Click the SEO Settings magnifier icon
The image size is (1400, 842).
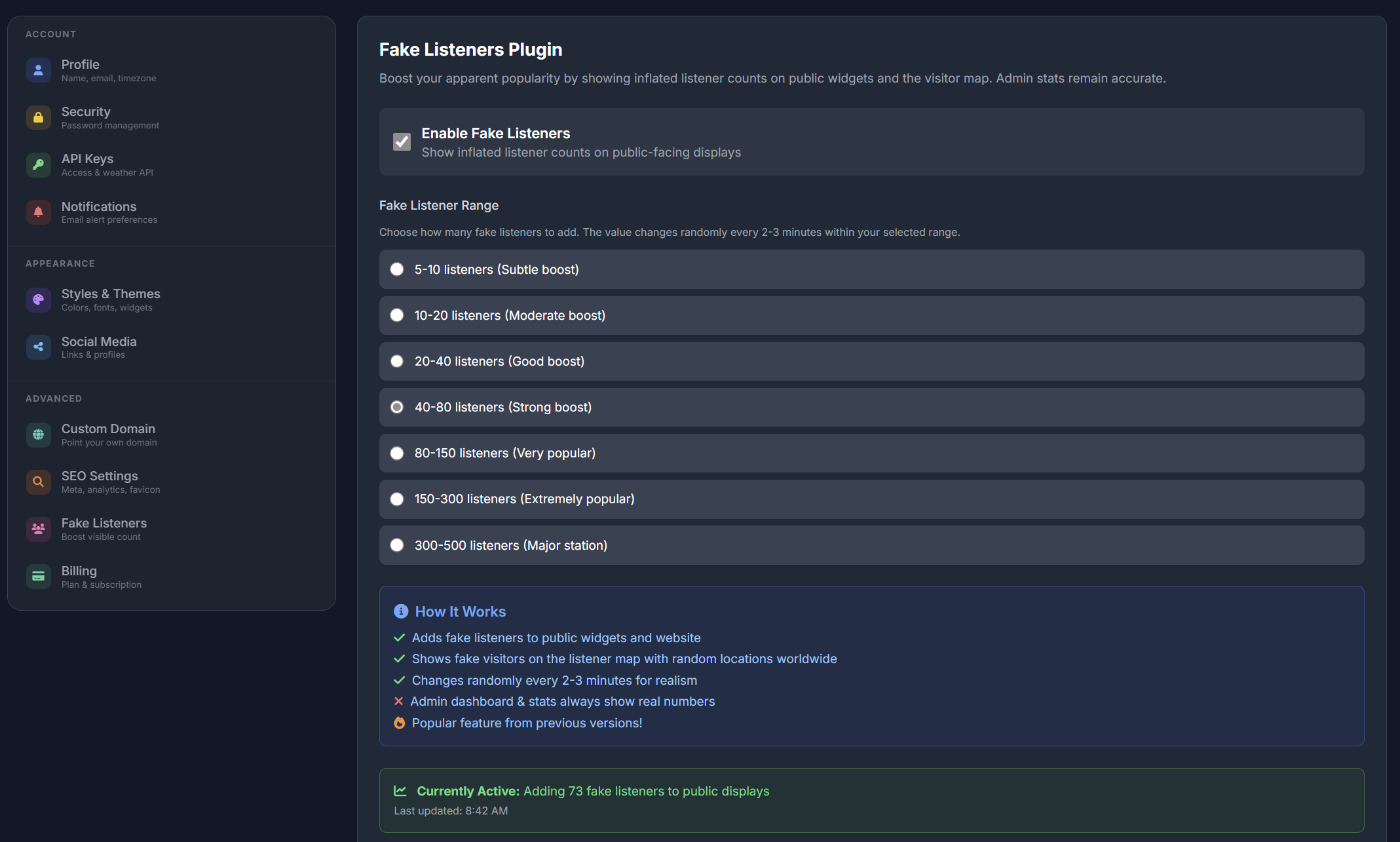38,482
